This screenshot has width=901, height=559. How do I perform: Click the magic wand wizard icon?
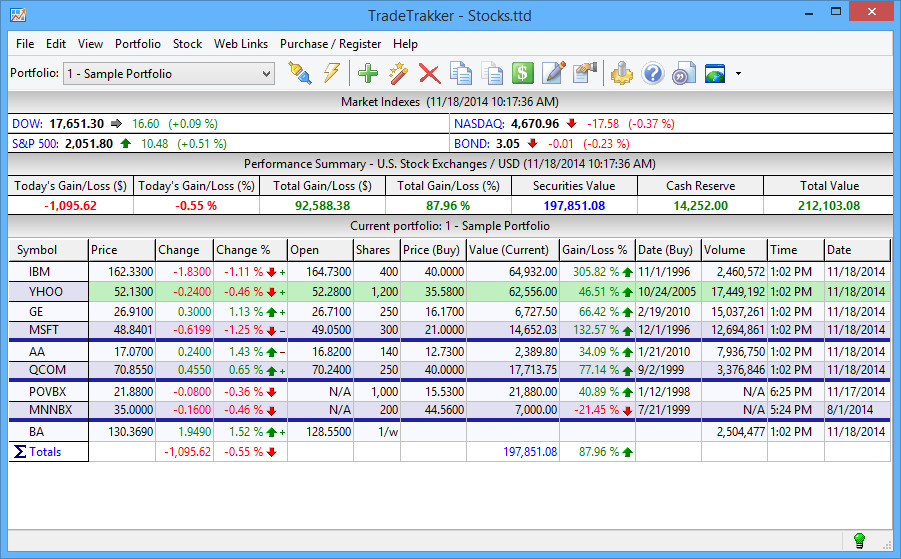398,74
